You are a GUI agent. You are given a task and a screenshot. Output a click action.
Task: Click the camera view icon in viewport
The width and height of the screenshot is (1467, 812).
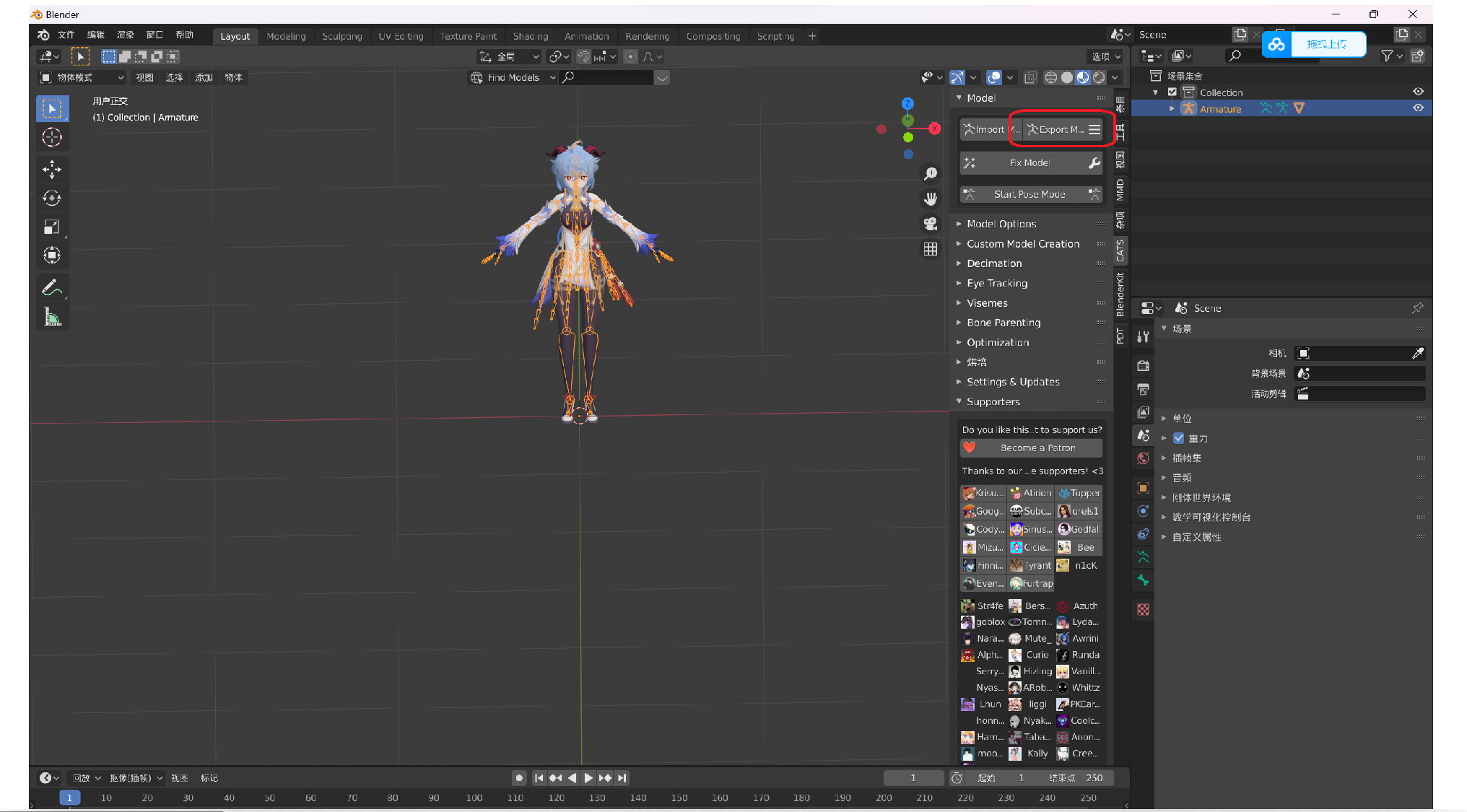click(931, 224)
